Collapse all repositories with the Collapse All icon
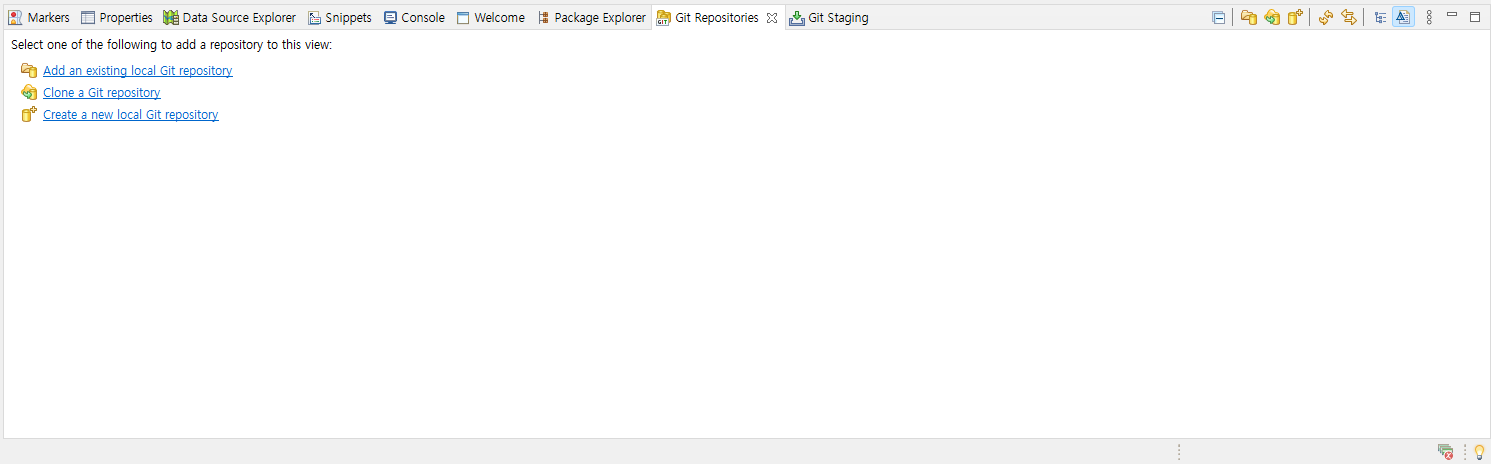1491x464 pixels. click(1218, 17)
